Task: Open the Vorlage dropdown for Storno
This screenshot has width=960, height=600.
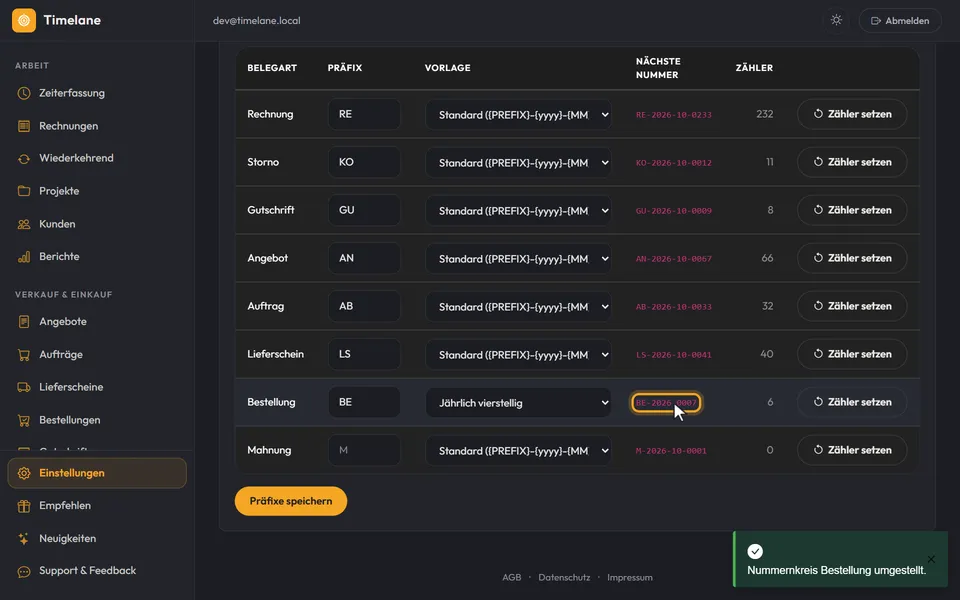Action: pyautogui.click(x=518, y=163)
